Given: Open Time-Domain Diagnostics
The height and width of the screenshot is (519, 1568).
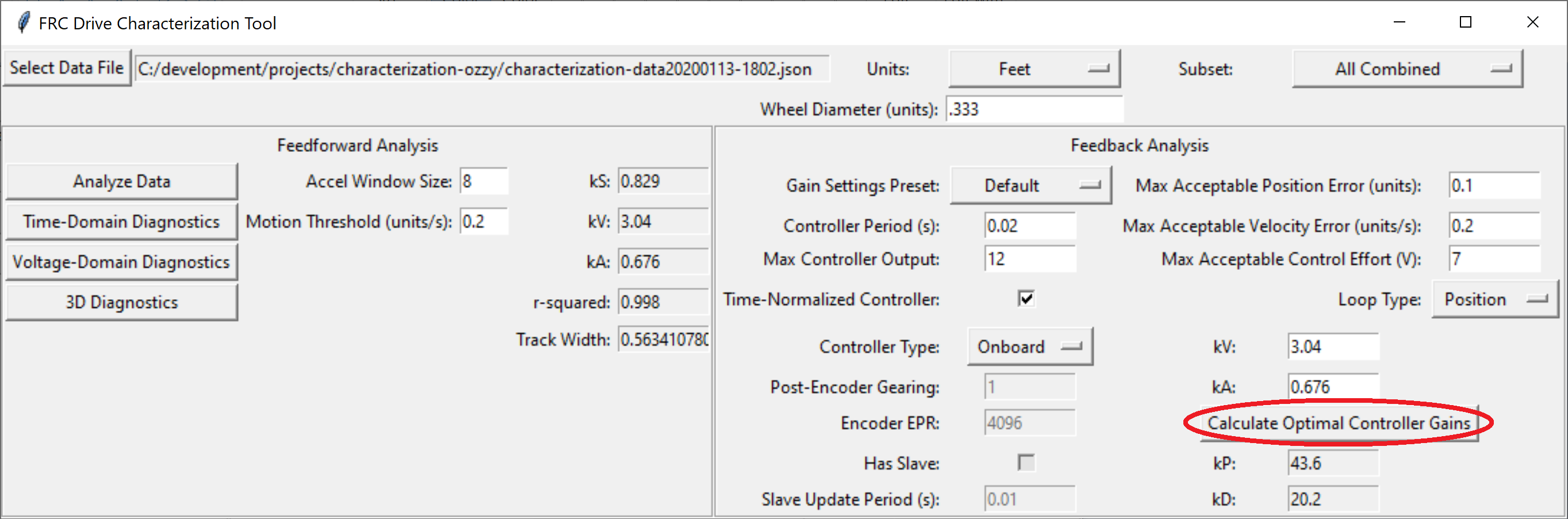Looking at the screenshot, I should pyautogui.click(x=121, y=221).
